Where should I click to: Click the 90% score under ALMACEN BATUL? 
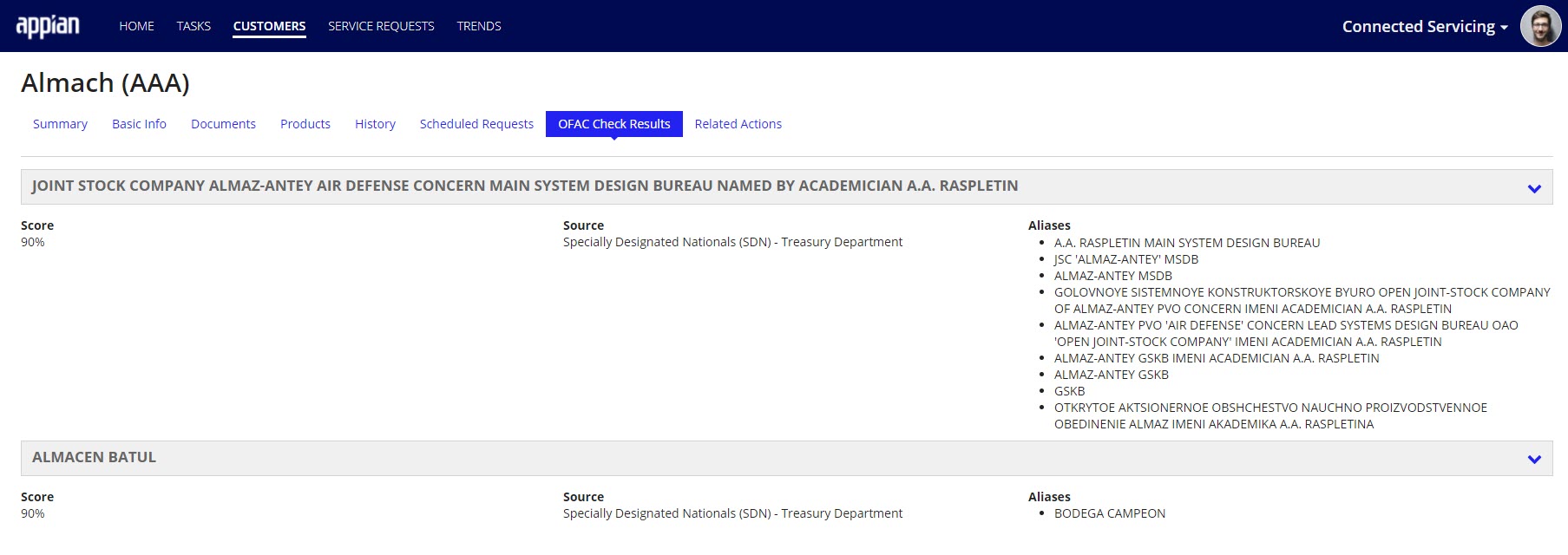[33, 513]
